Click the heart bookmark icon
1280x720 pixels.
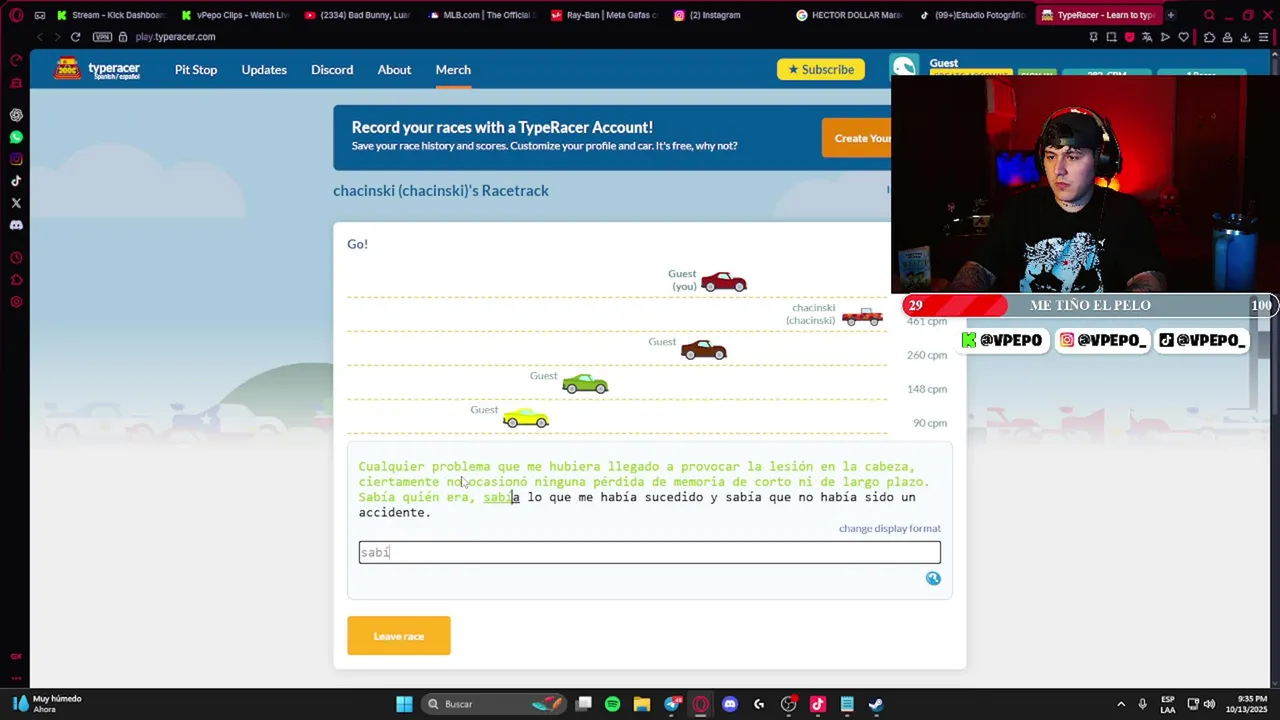1184,37
